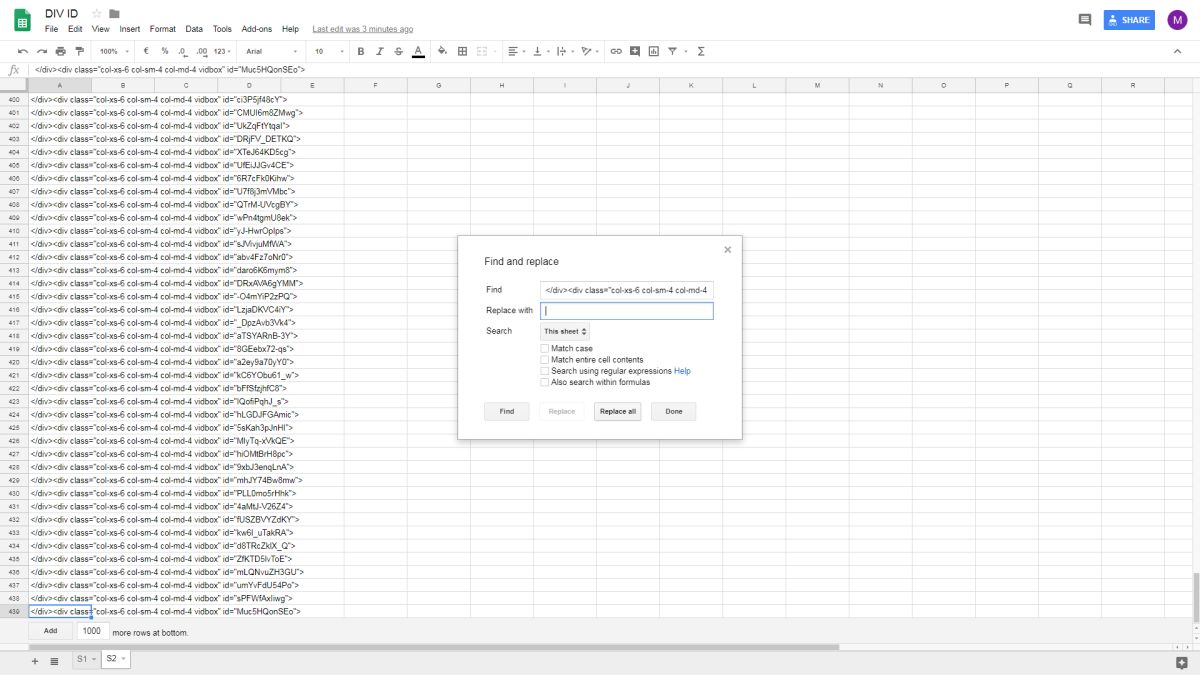Open the Arial font dropdown
1200x675 pixels.
tap(271, 51)
